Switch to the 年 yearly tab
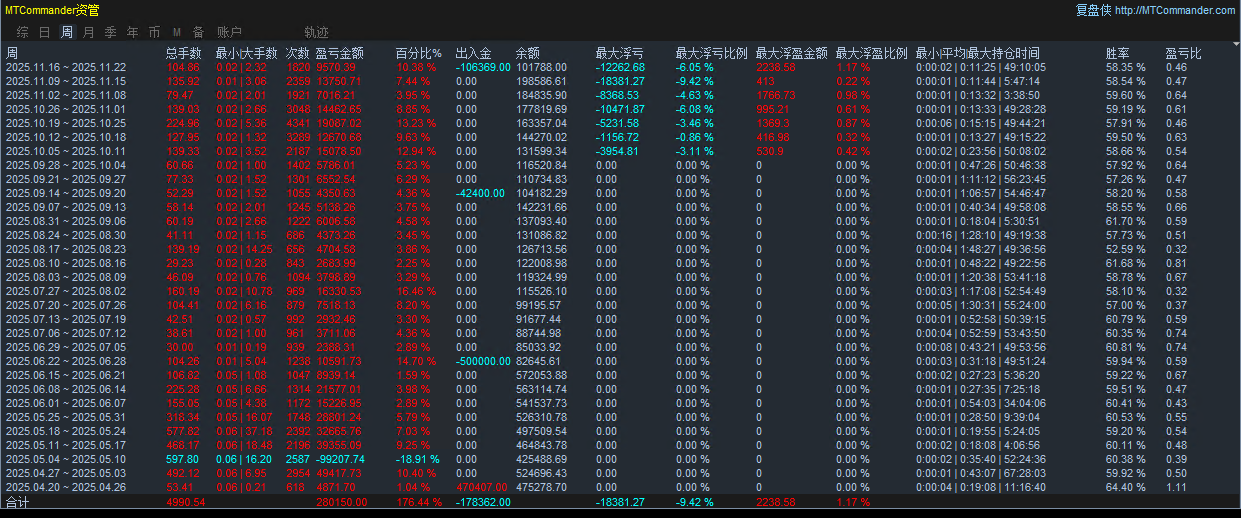This screenshot has width=1241, height=518. click(133, 32)
